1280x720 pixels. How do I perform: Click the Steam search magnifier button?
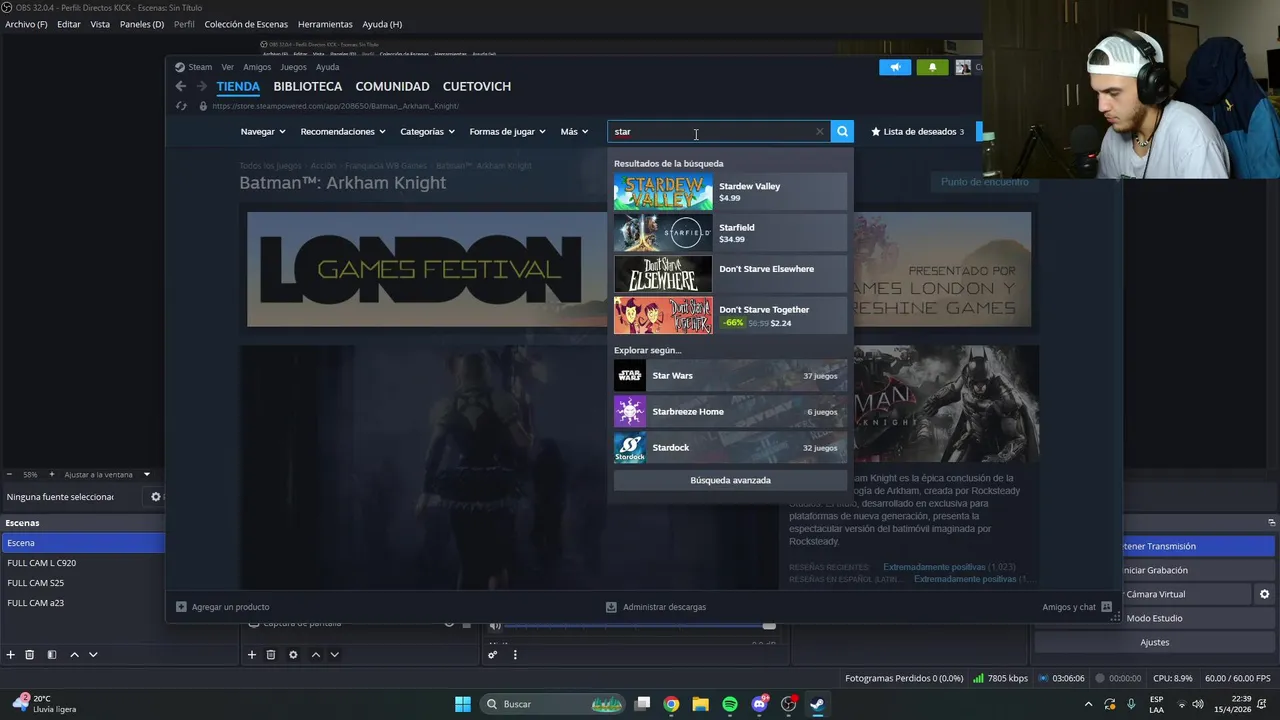[842, 131]
